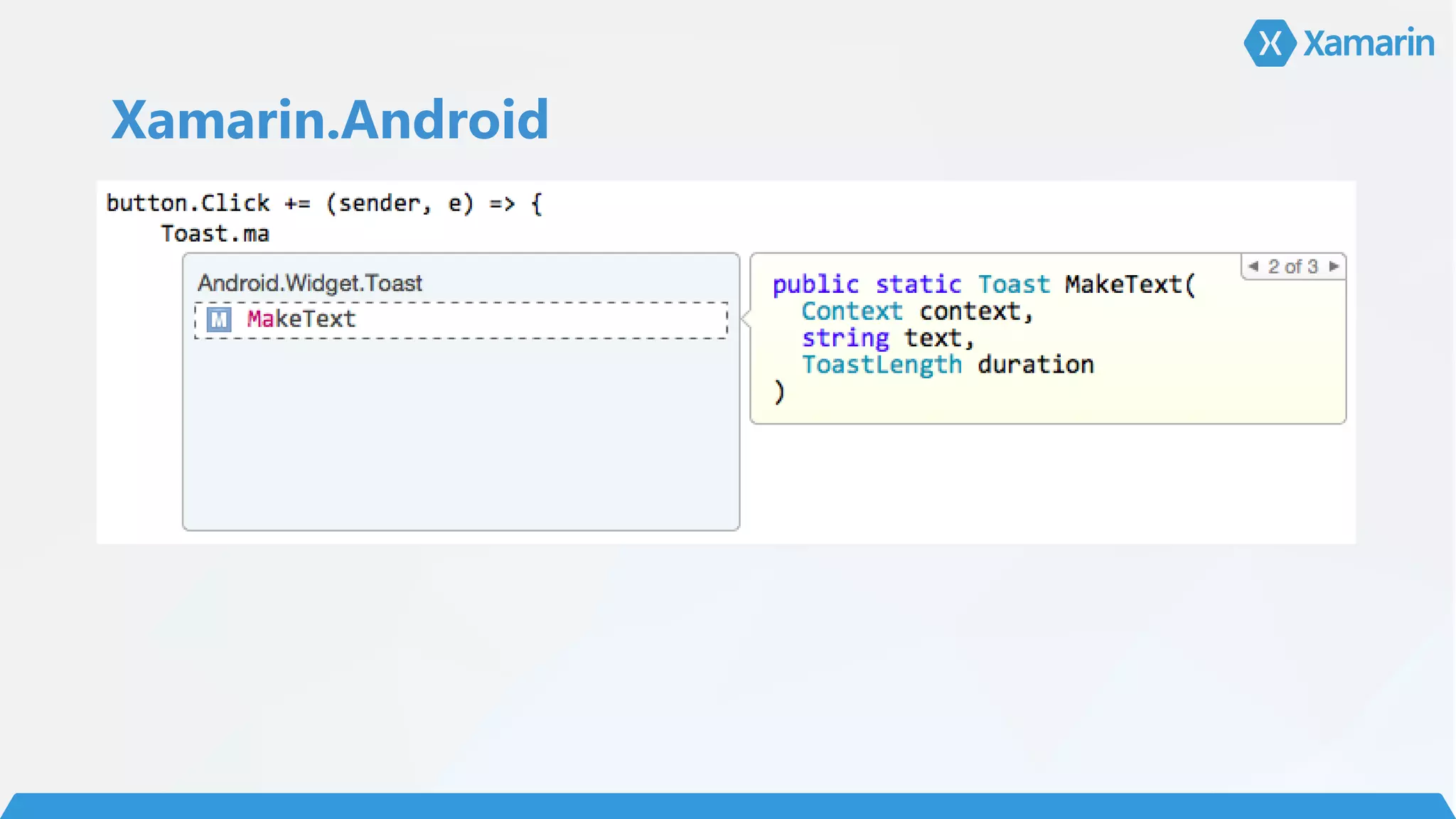Click the 'ToastLength duration' parameter line
Screen dimensions: 1456x819
[x=948, y=365]
